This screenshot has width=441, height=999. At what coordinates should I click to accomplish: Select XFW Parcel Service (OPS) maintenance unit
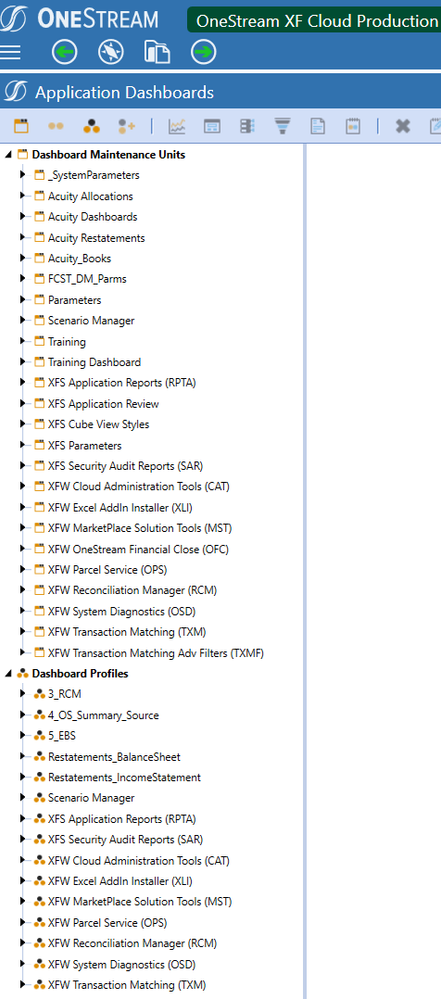108,570
